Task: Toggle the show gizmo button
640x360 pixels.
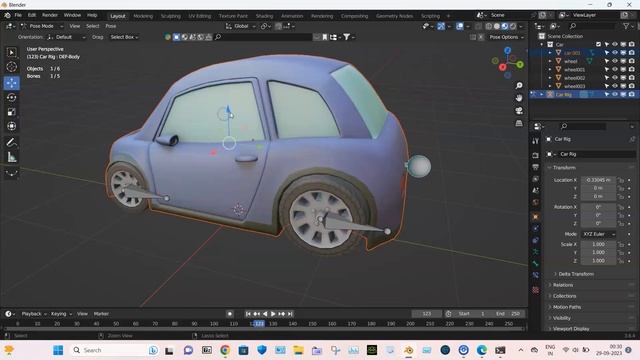Action: 441,26
